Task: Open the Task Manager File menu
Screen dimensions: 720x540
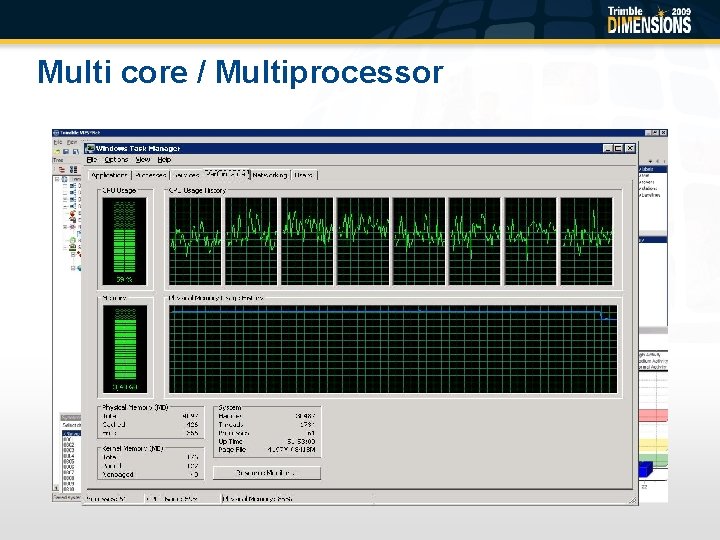Action: (x=92, y=160)
